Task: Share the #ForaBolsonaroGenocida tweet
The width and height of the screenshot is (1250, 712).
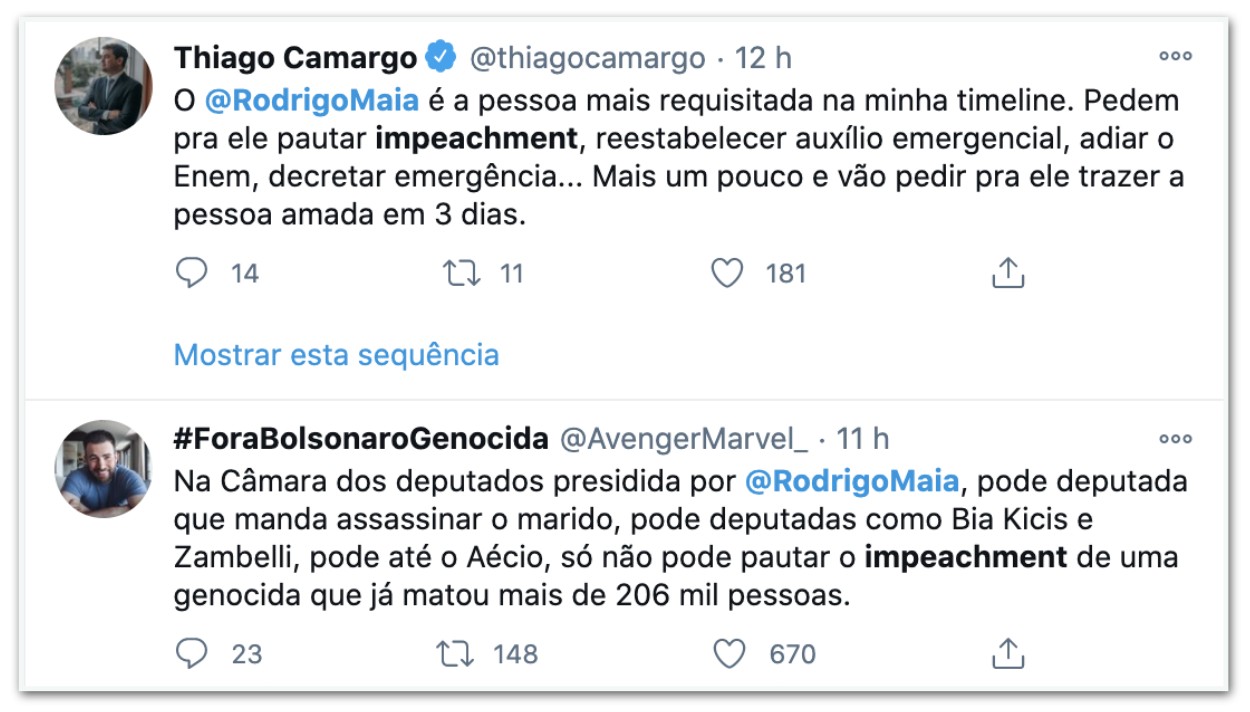Action: 1008,652
